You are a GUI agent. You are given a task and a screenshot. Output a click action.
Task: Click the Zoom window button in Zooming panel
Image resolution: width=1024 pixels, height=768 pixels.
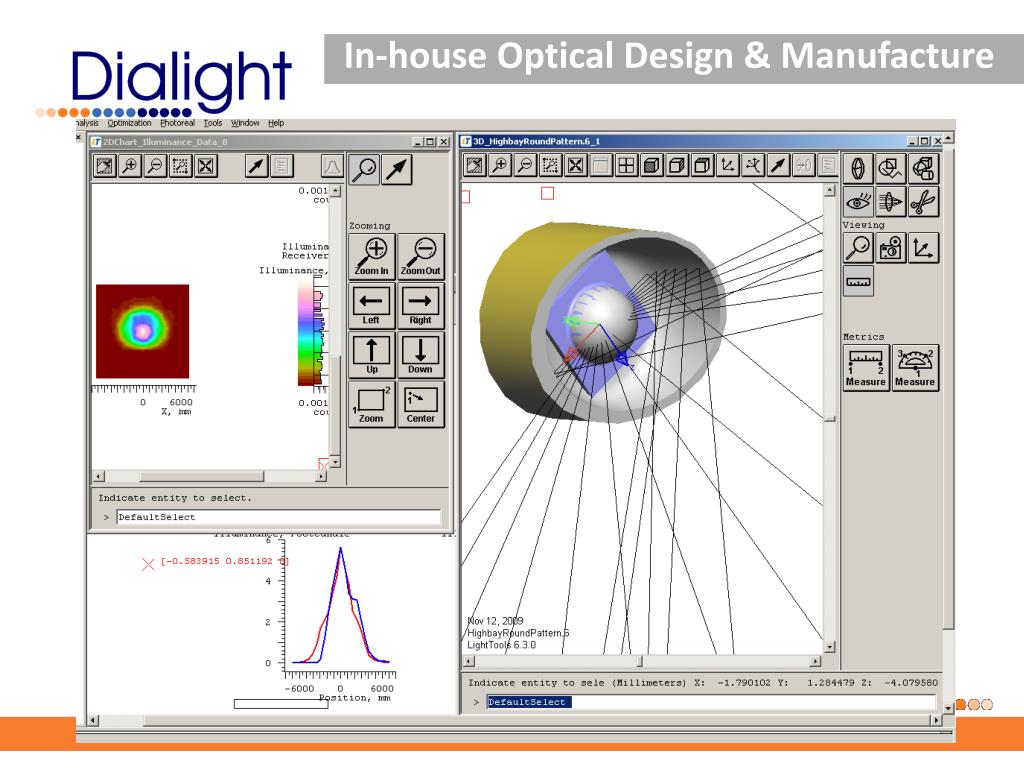pyautogui.click(x=372, y=404)
